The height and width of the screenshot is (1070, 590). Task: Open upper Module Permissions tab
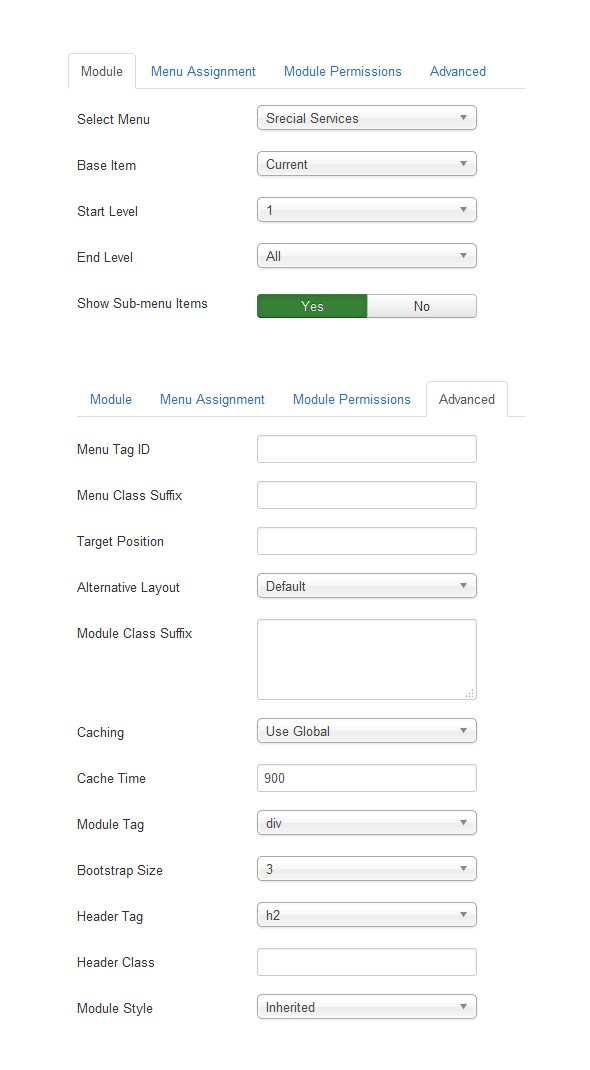point(342,72)
